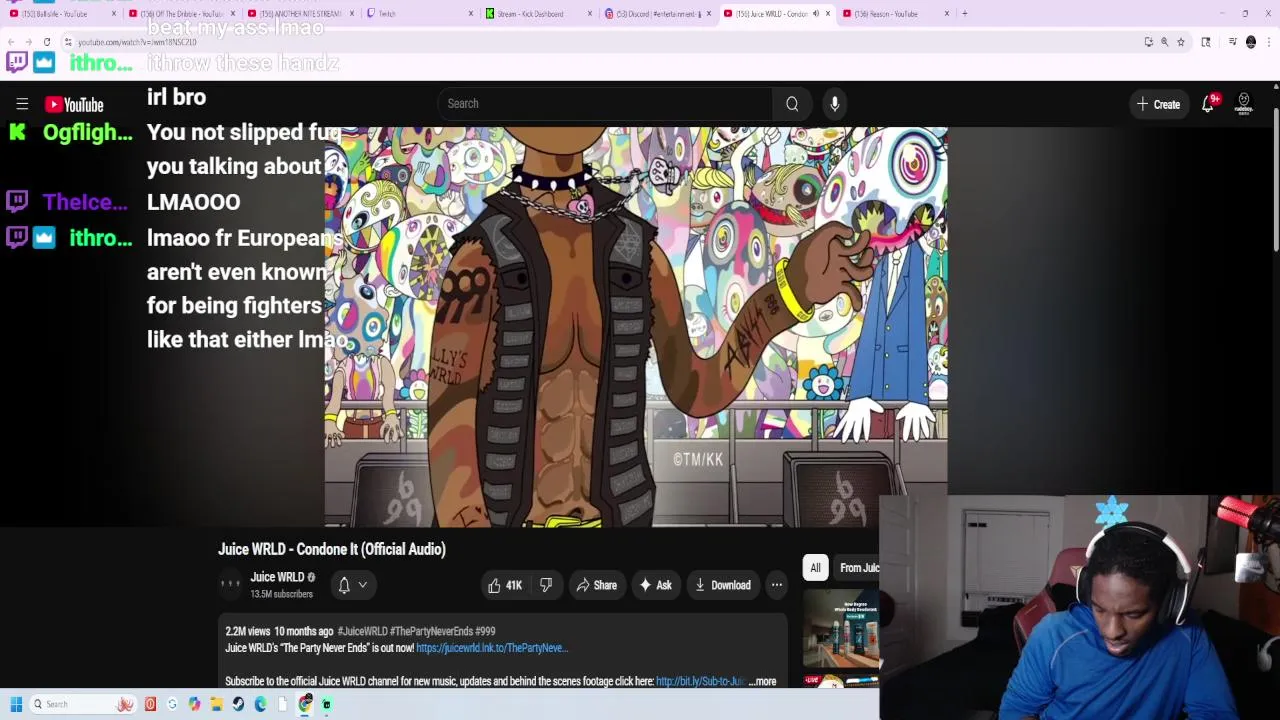Open the #JuiceWRLD hashtag

pos(362,631)
